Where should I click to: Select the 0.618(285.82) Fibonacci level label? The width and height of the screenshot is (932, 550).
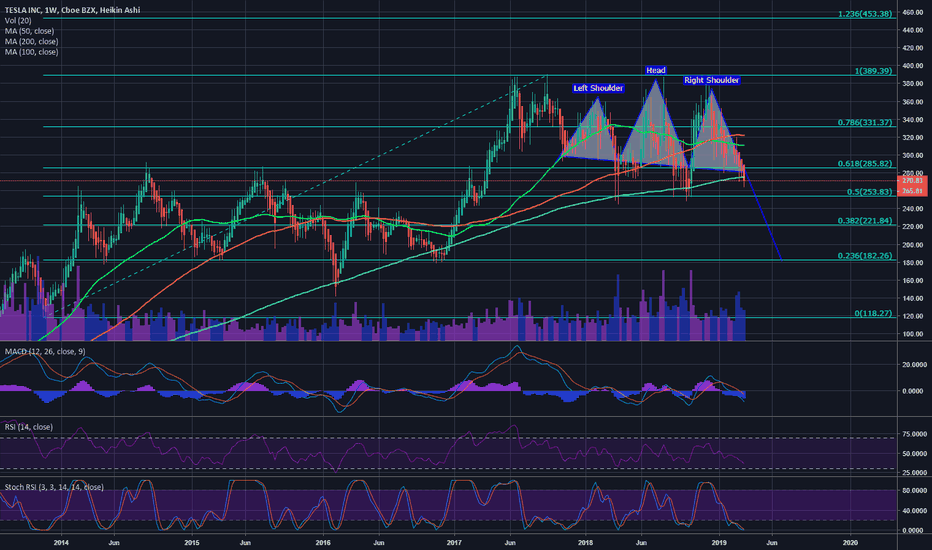coord(865,164)
